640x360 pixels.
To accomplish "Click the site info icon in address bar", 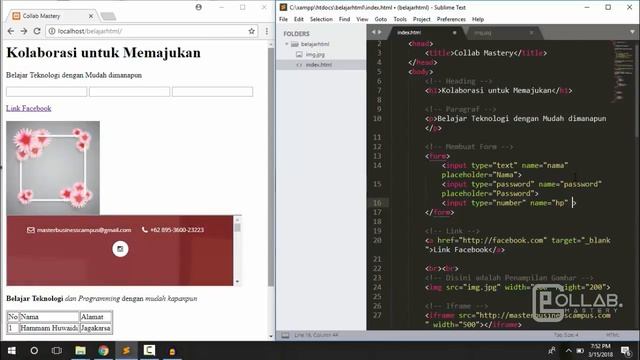I will click(x=52, y=31).
